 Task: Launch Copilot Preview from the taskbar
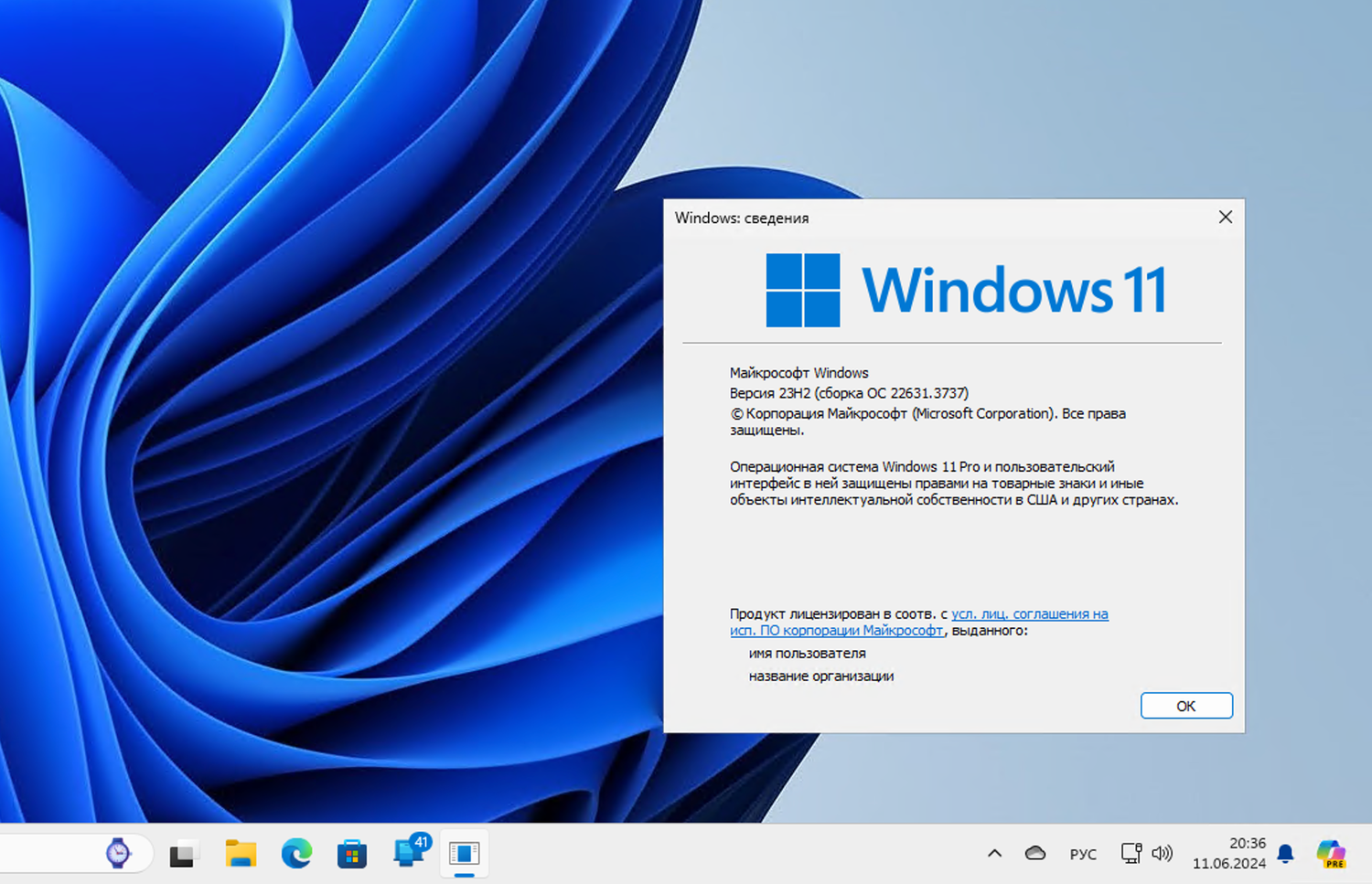[x=1332, y=853]
